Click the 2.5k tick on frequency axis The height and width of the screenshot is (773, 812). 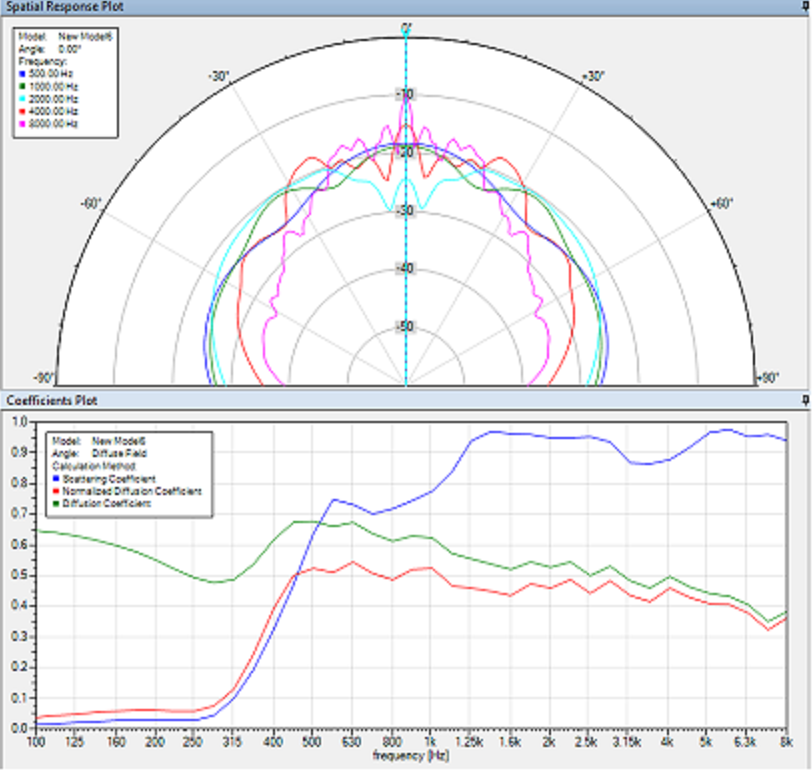click(x=586, y=742)
